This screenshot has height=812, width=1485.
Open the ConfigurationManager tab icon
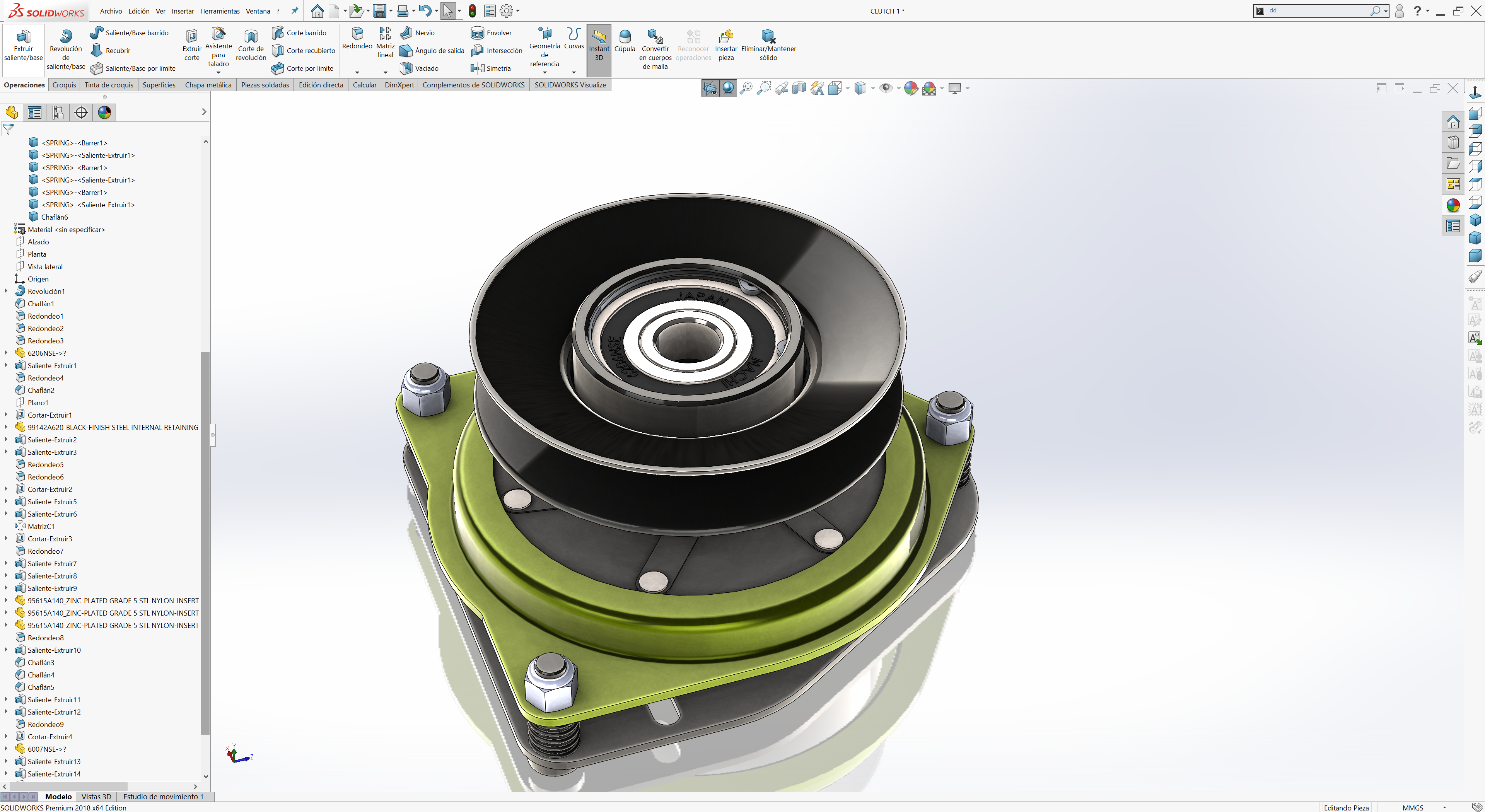58,113
